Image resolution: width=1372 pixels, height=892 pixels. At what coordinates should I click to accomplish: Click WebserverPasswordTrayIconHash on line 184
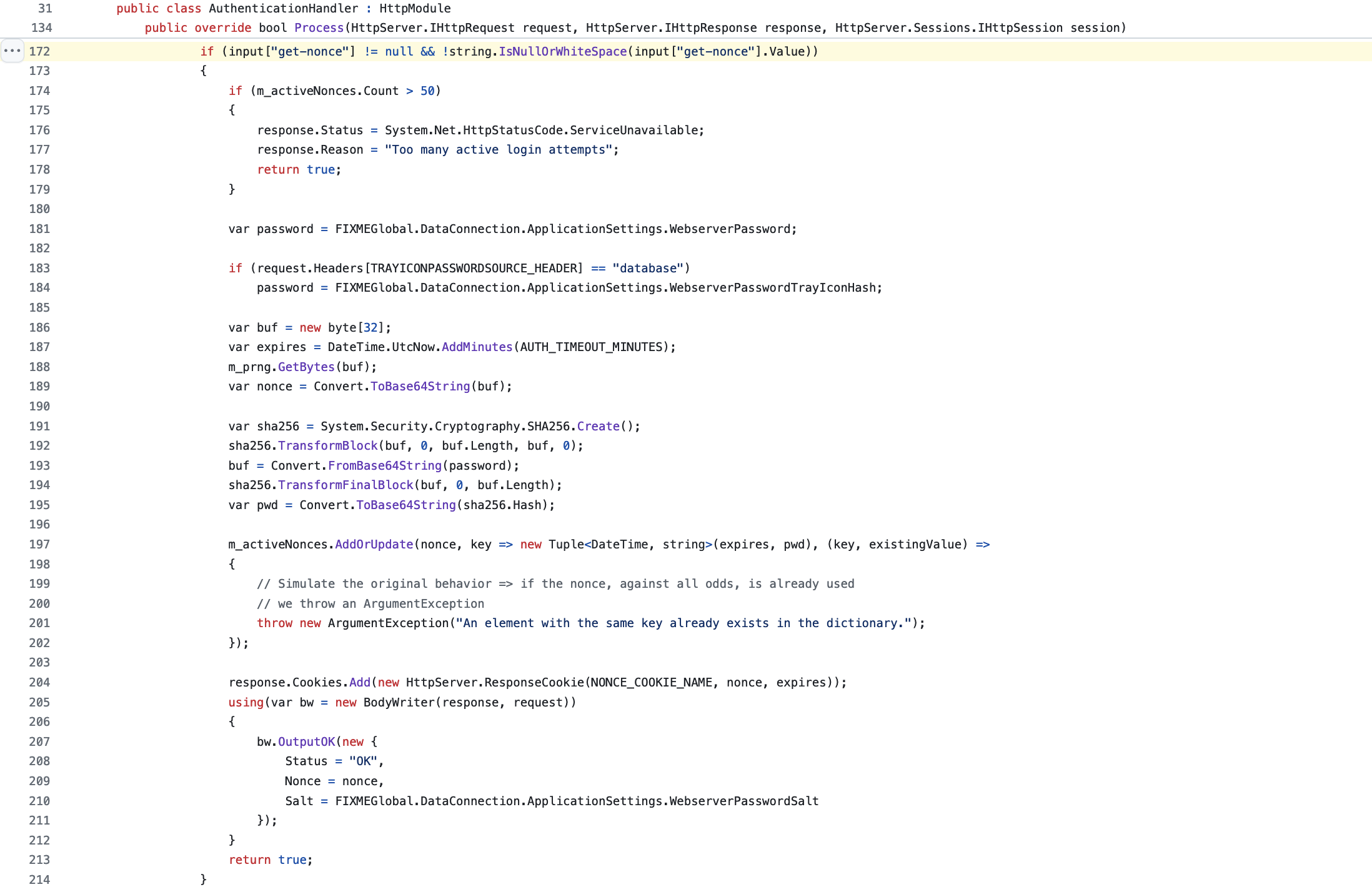[772, 287]
